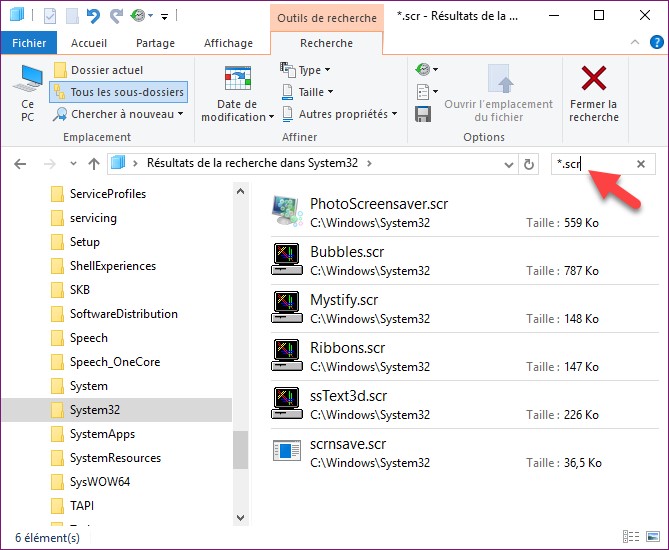669x550 pixels.
Task: Click new folder quick access icon
Action: 72,16
